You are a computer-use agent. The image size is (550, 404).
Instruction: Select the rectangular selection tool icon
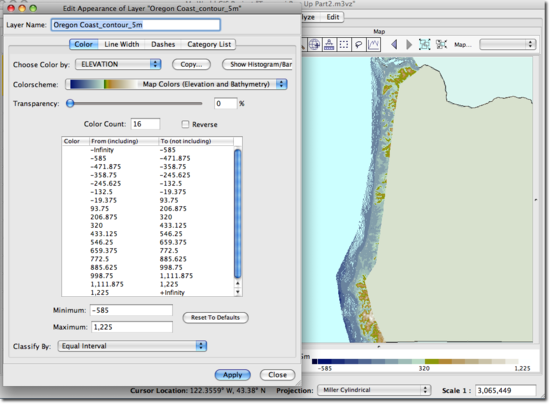[344, 45]
